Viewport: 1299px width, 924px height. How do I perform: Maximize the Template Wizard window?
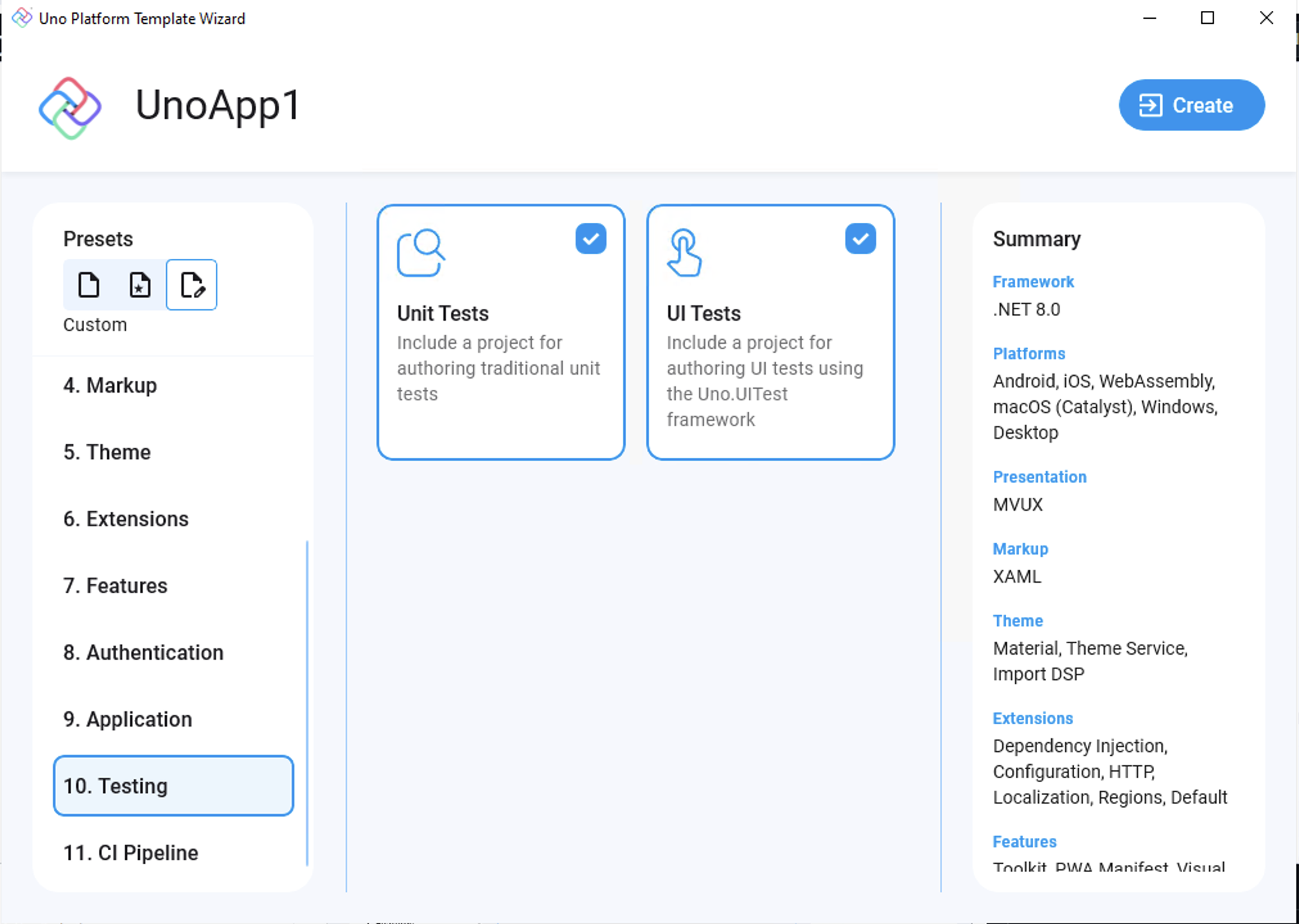[1207, 18]
